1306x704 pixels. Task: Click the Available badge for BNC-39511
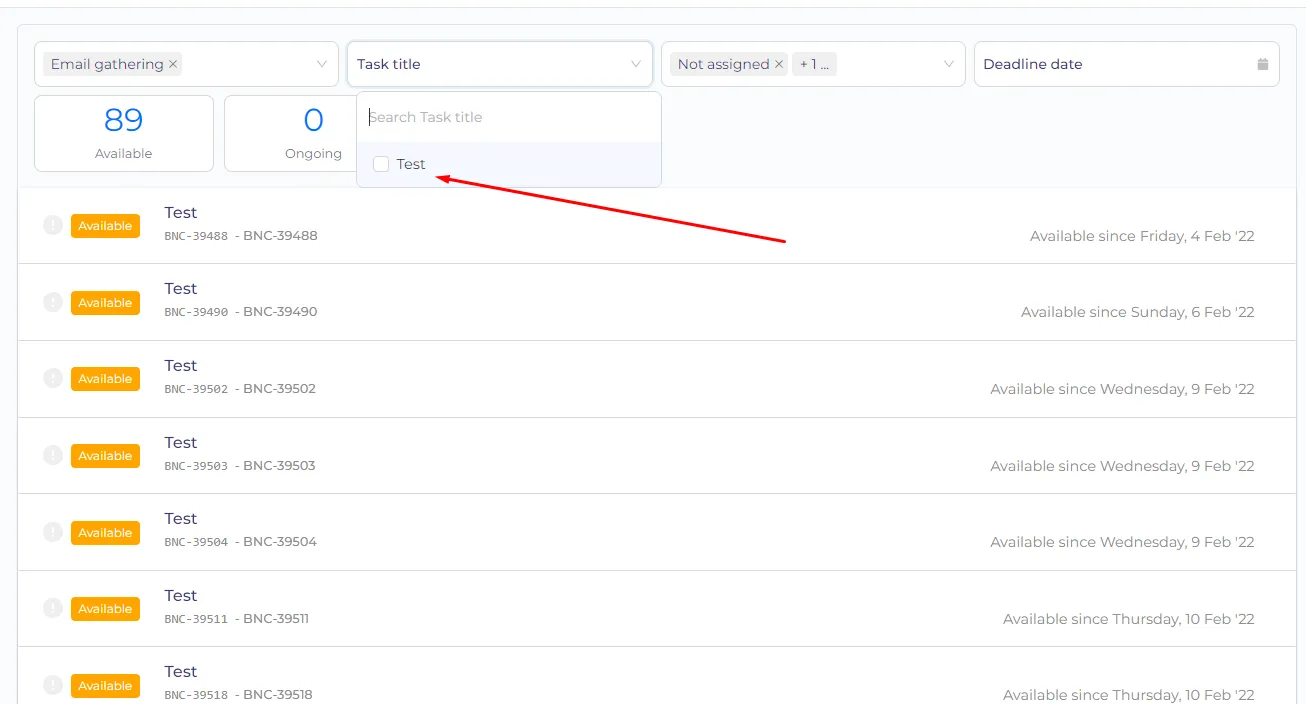(105, 609)
